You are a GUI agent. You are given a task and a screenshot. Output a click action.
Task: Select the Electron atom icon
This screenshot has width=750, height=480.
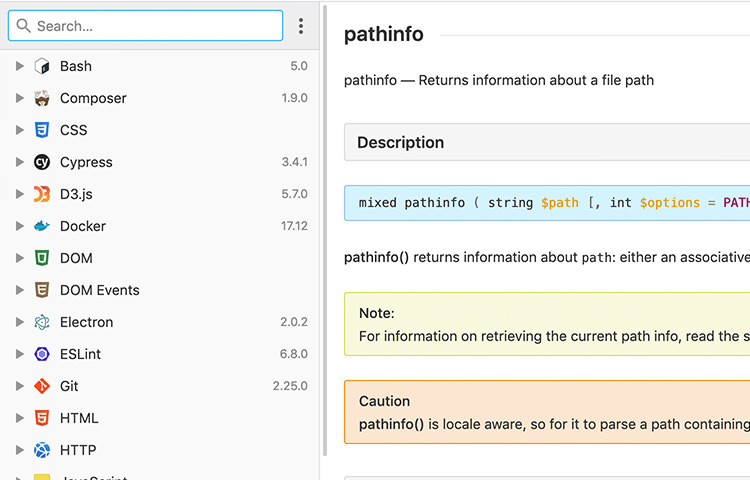pyautogui.click(x=42, y=322)
